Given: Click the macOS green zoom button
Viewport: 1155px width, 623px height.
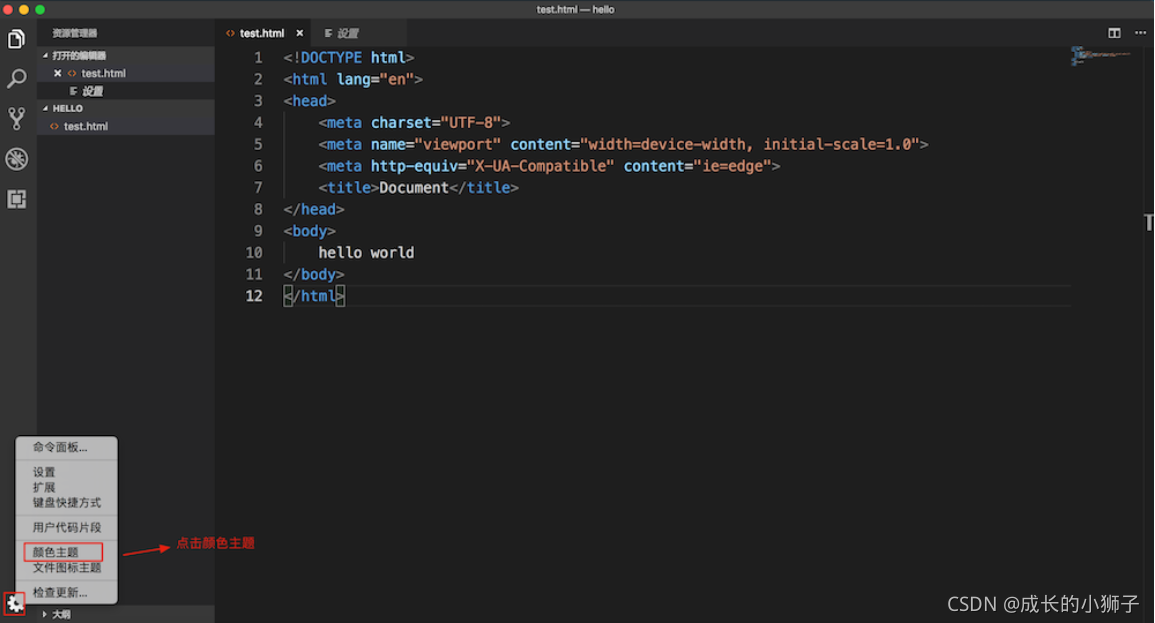Looking at the screenshot, I should 40,10.
